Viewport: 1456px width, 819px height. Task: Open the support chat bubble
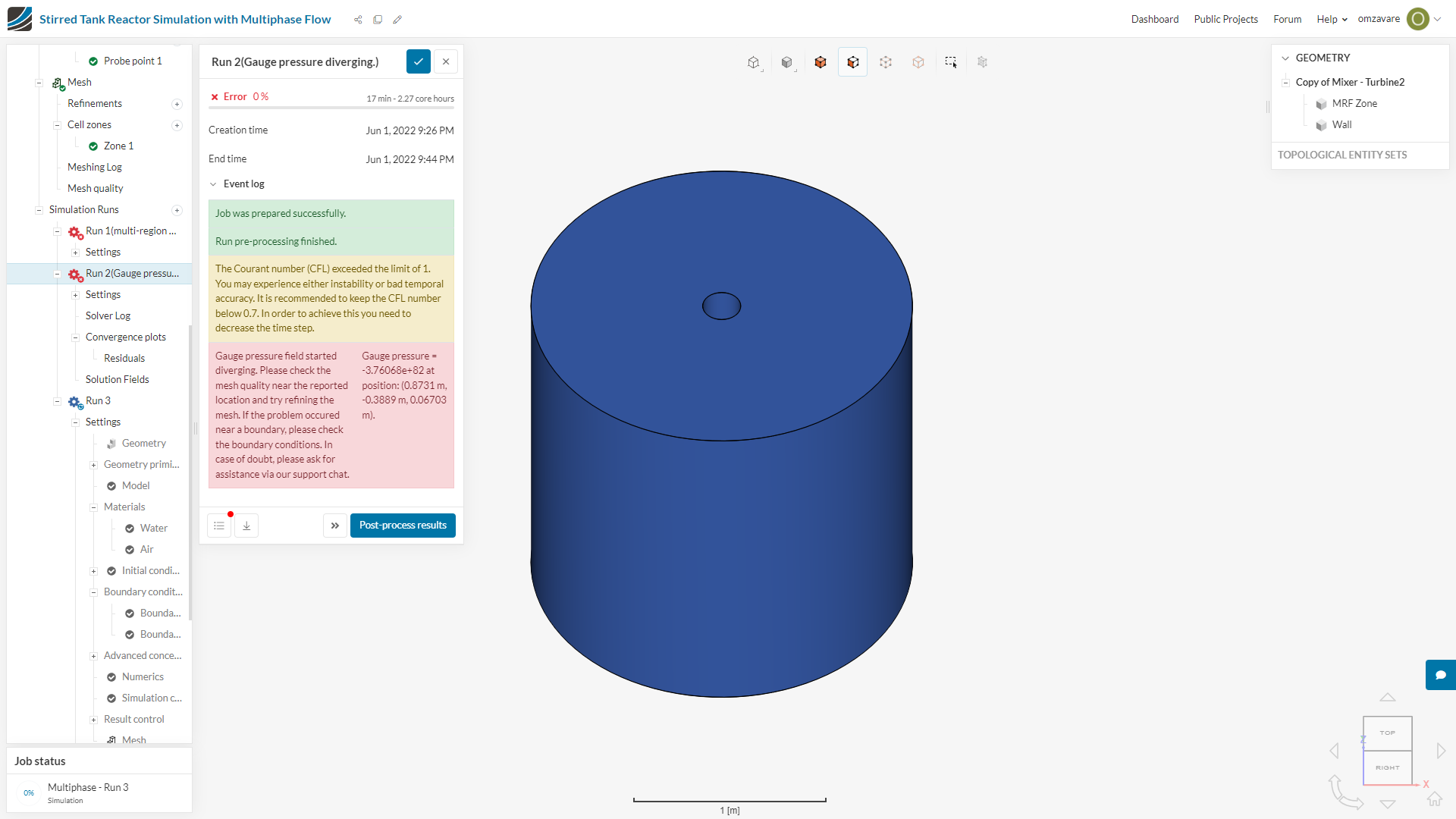point(1440,675)
